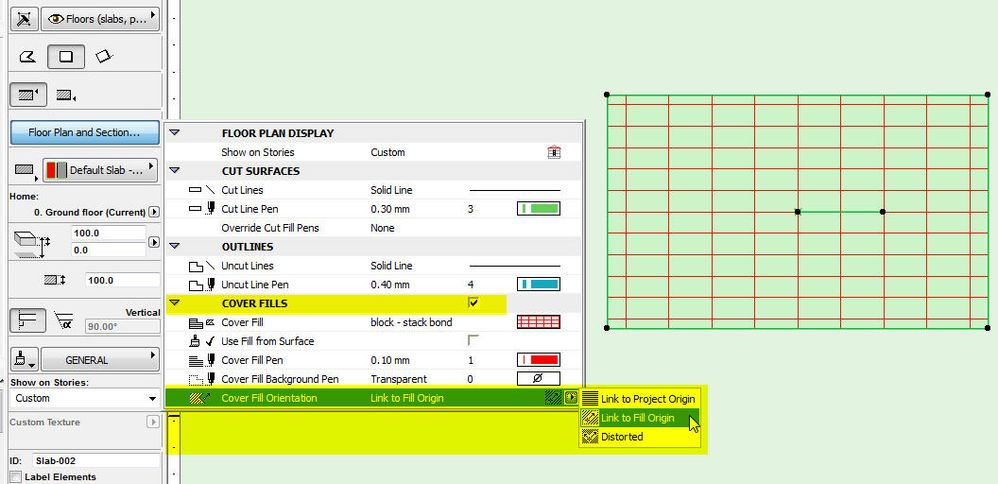Open the Cover Fill Orientation options arrow
This screenshot has width=998, height=484.
[x=570, y=398]
